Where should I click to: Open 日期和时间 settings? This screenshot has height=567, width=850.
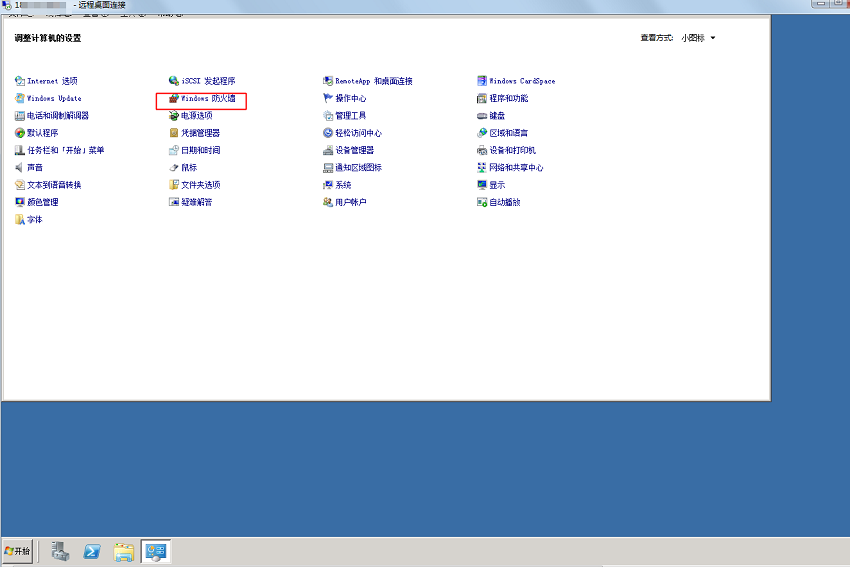200,150
